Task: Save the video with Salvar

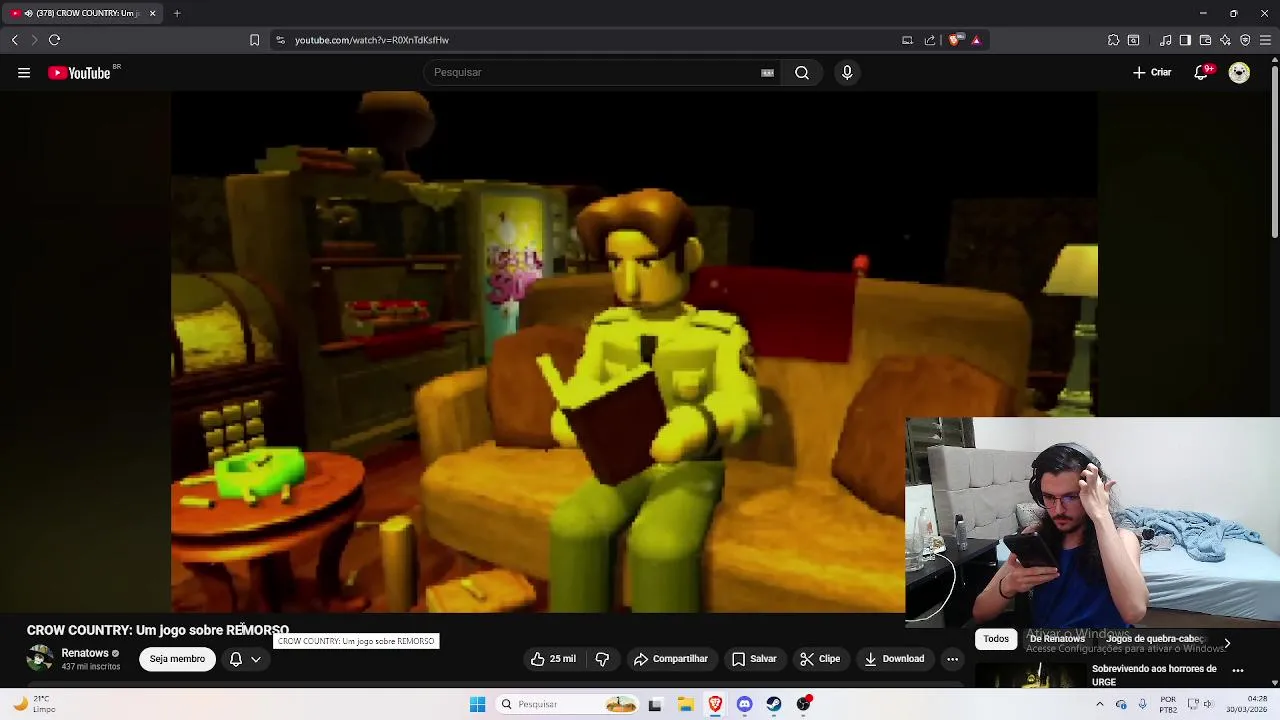Action: (754, 659)
